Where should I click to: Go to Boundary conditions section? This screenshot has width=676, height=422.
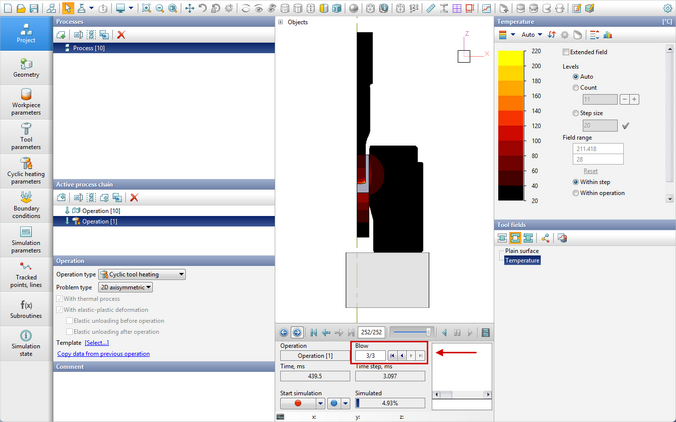point(26,204)
